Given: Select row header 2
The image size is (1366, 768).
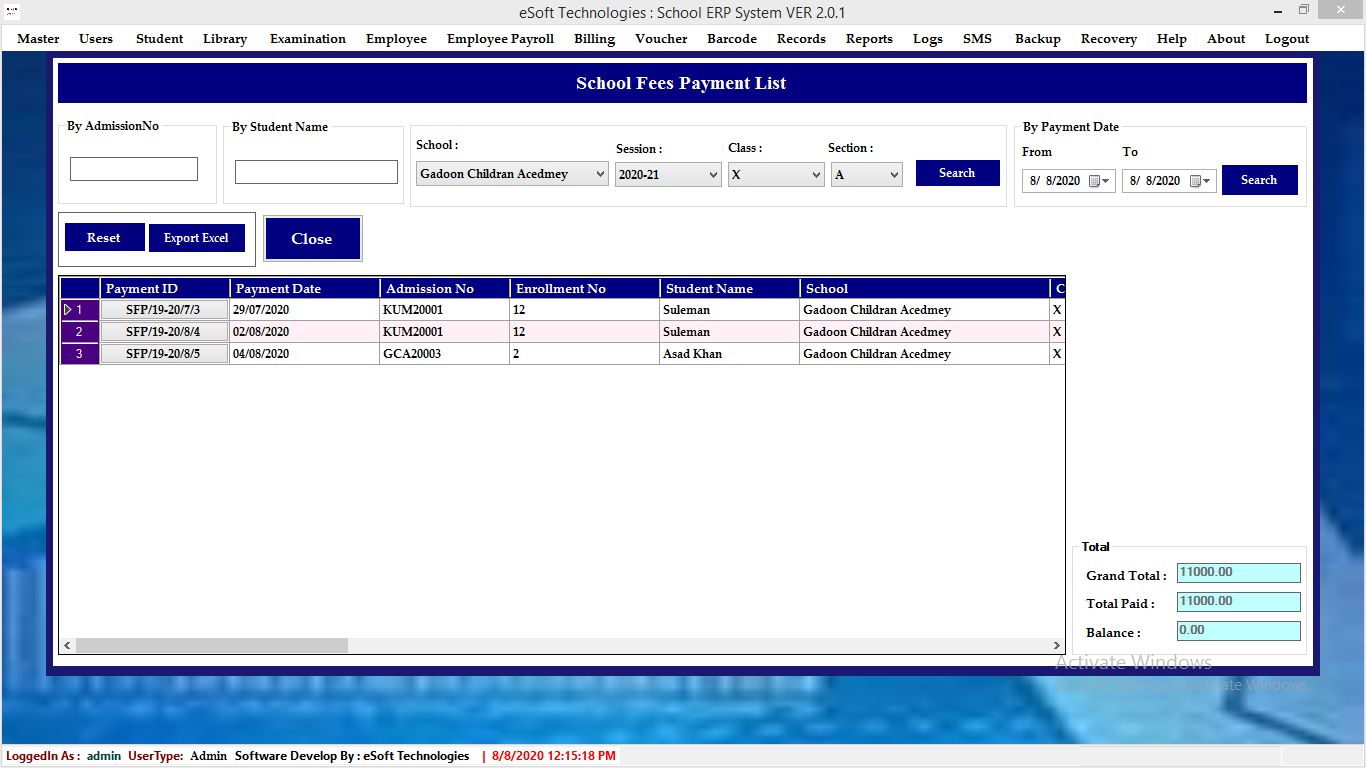Looking at the screenshot, I should 80,332.
